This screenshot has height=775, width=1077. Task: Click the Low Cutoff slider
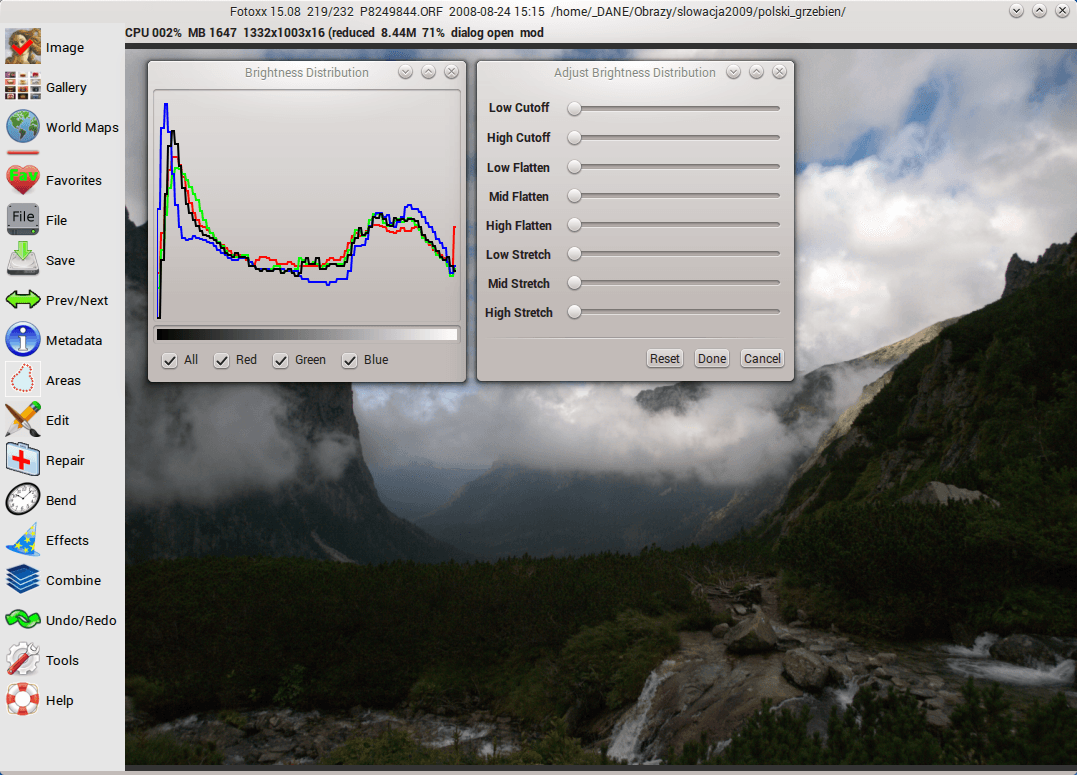pos(673,109)
